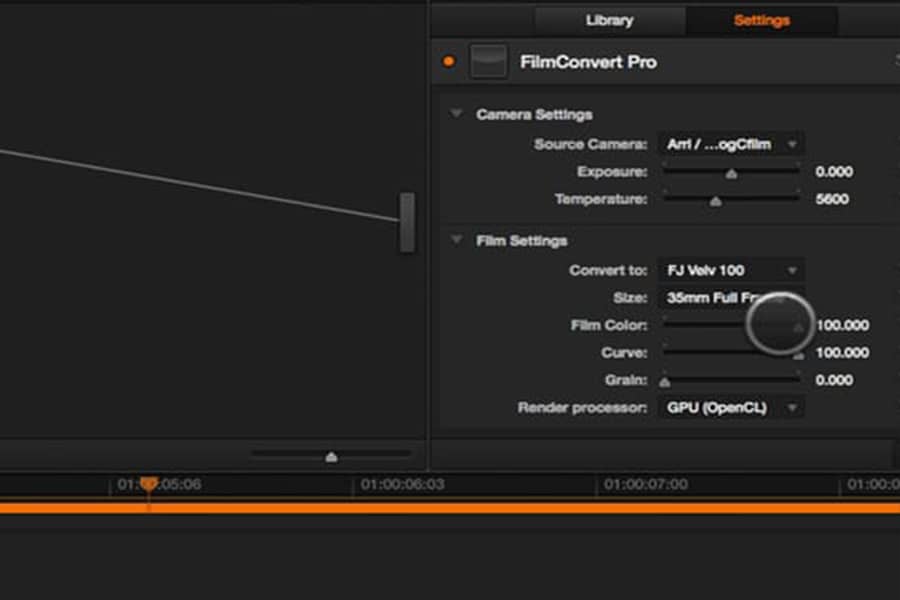Image resolution: width=900 pixels, height=600 pixels.
Task: Click the FilmConvert Pro plugin thumbnail icon
Action: click(x=488, y=61)
